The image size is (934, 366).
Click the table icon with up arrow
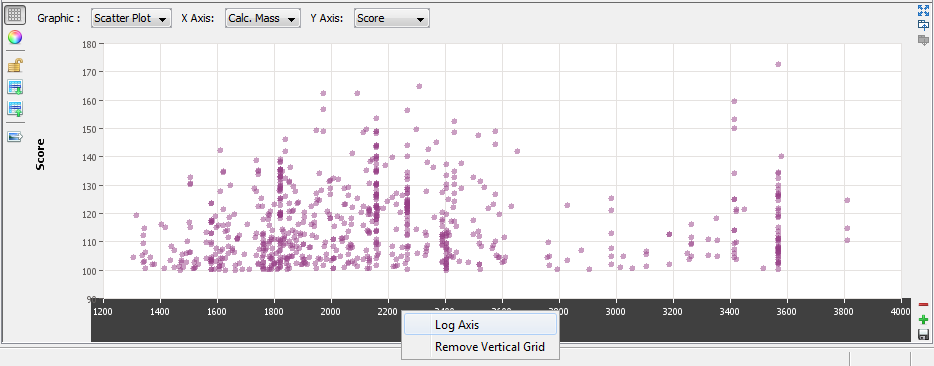click(x=15, y=109)
